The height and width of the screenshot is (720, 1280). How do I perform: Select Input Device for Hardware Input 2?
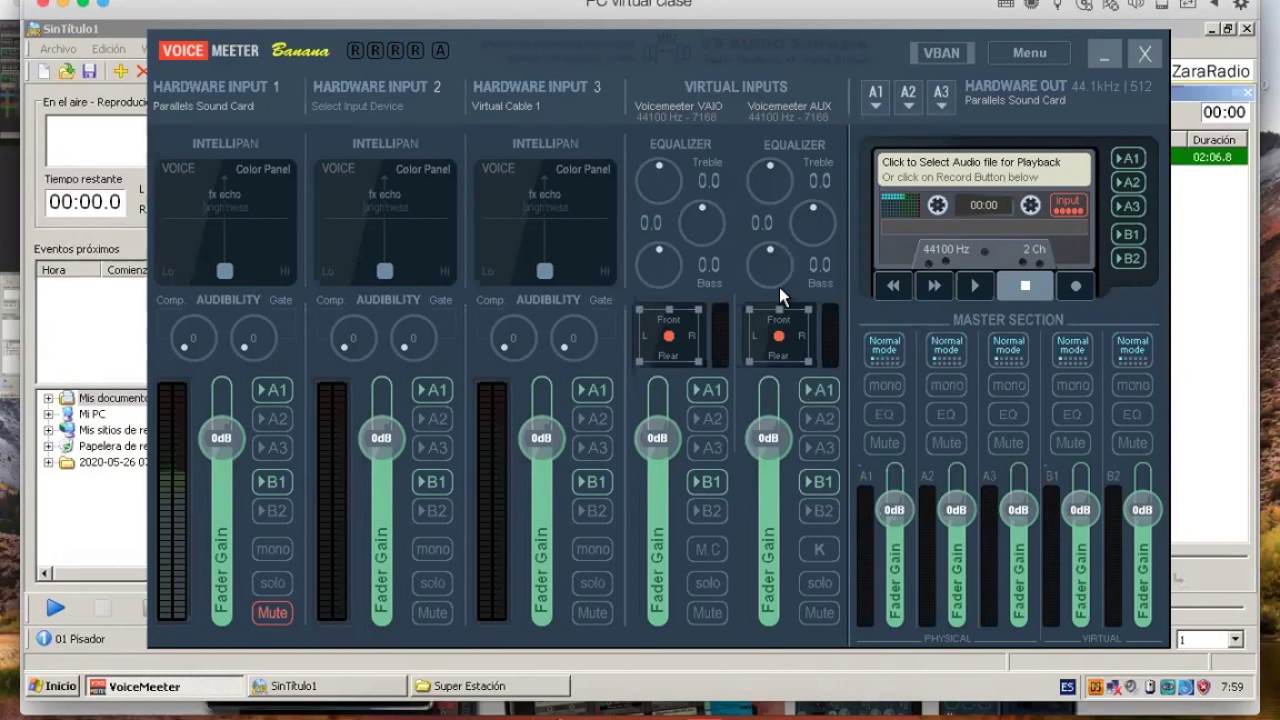(357, 106)
